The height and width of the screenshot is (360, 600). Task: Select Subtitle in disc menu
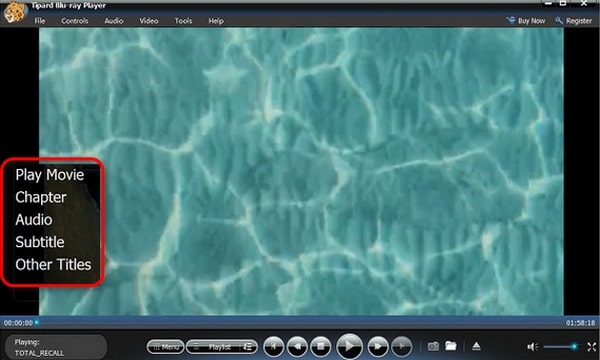(x=40, y=242)
